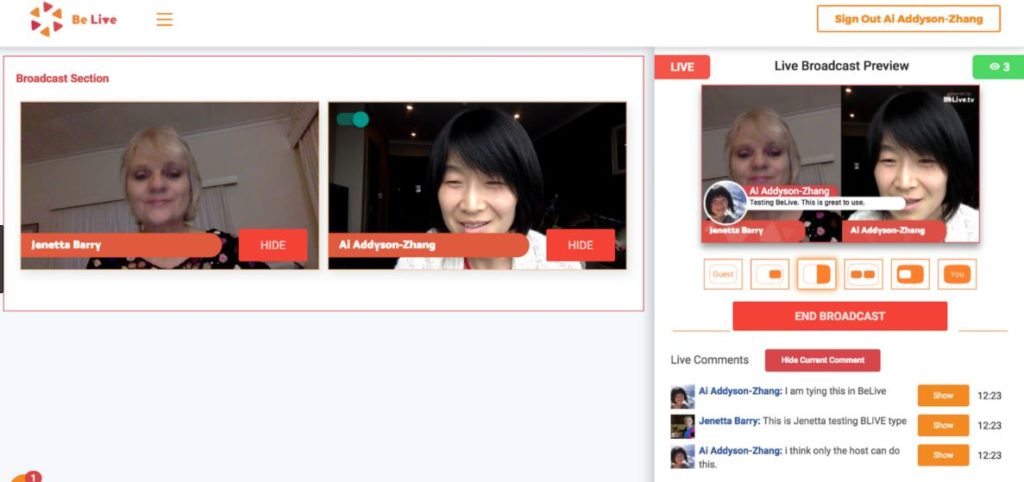Toggle the switch on Ai Addyson-Zhang's camera
The width and height of the screenshot is (1024, 482).
353,119
